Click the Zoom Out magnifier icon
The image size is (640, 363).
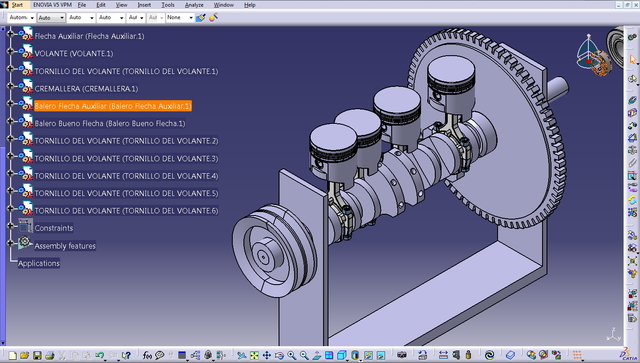304,356
